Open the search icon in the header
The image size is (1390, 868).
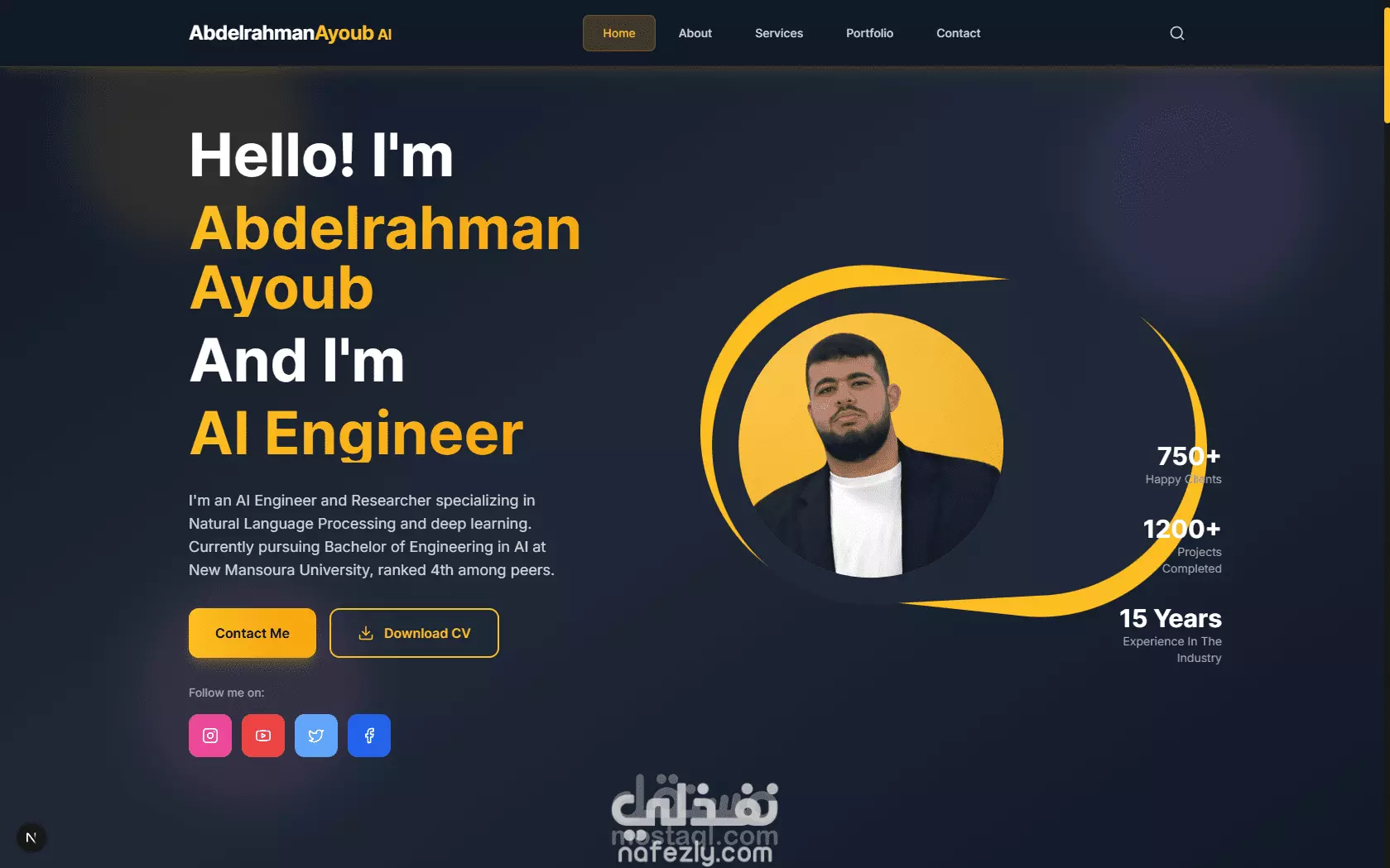click(x=1176, y=33)
